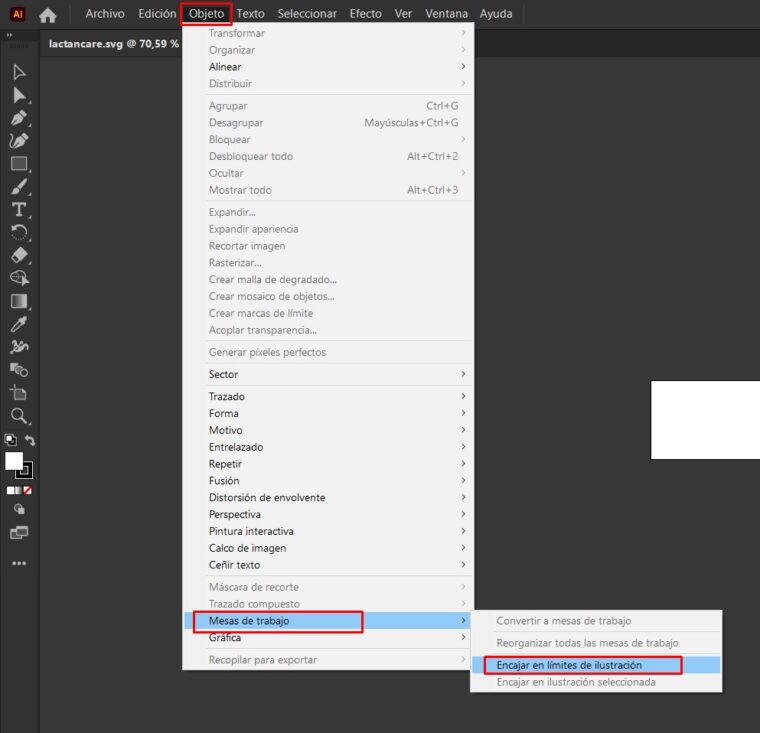Click Convertir a mesas de trabajo

click(x=596, y=621)
